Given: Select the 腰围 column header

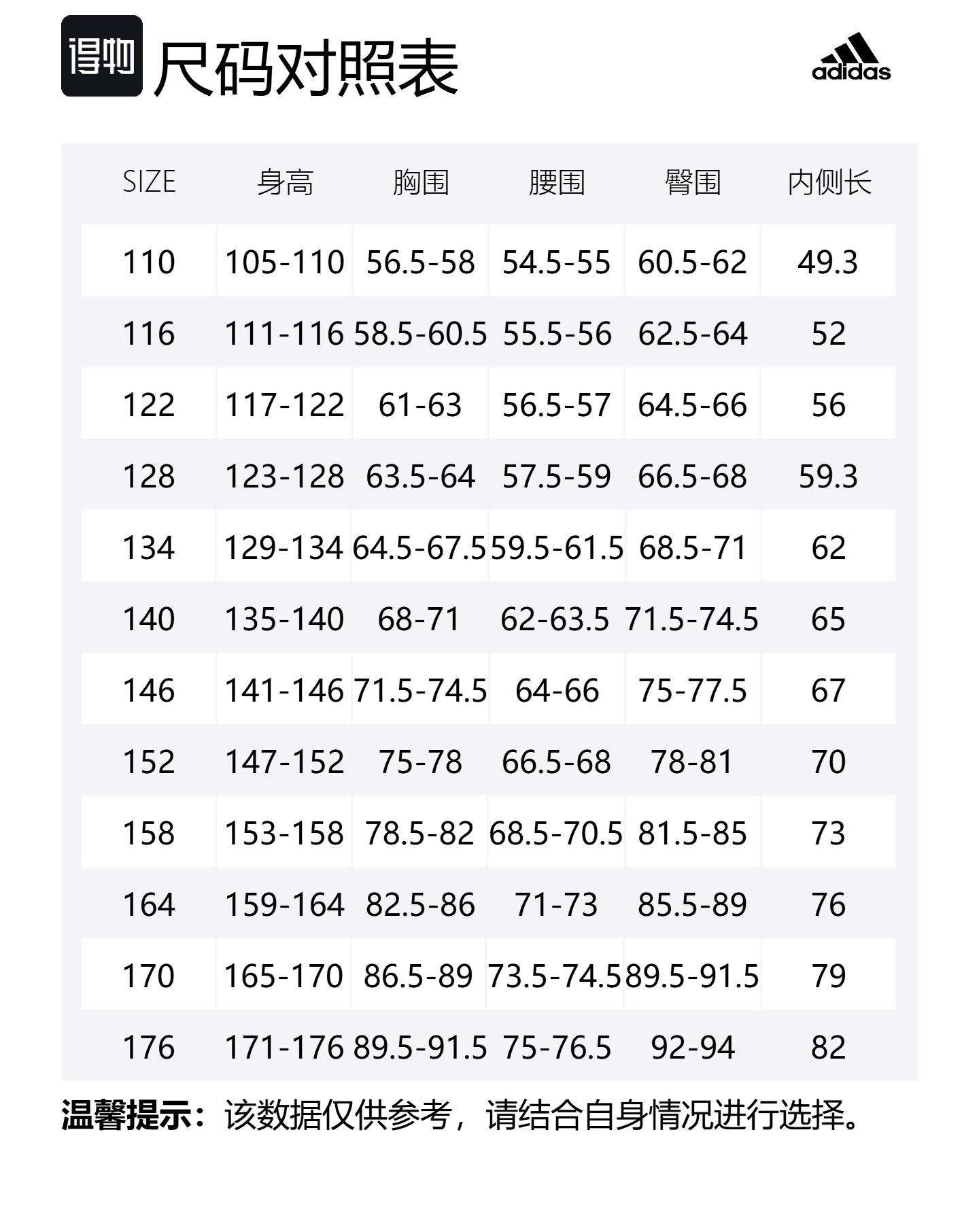Looking at the screenshot, I should point(557,182).
